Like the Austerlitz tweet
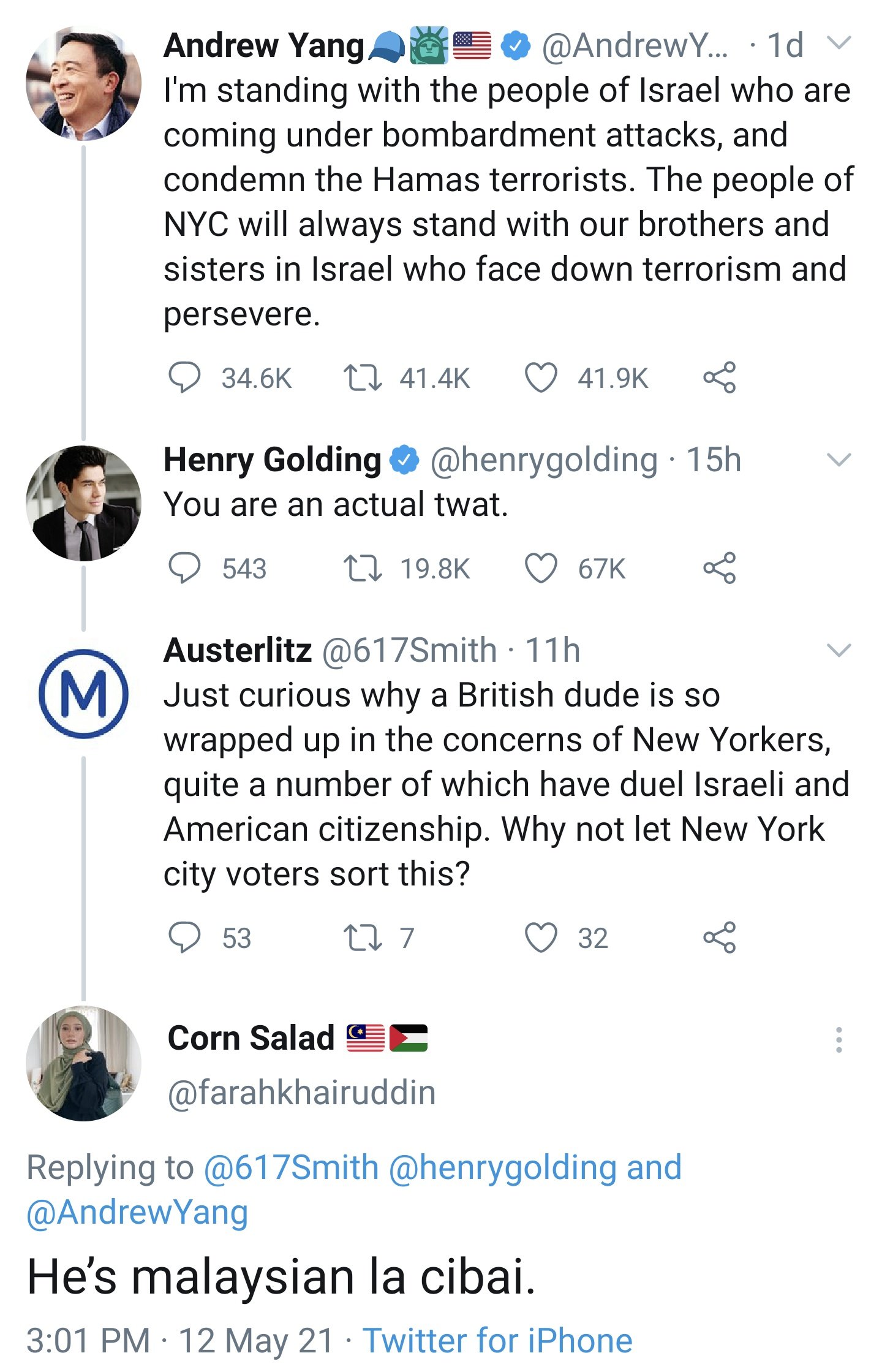 541,938
